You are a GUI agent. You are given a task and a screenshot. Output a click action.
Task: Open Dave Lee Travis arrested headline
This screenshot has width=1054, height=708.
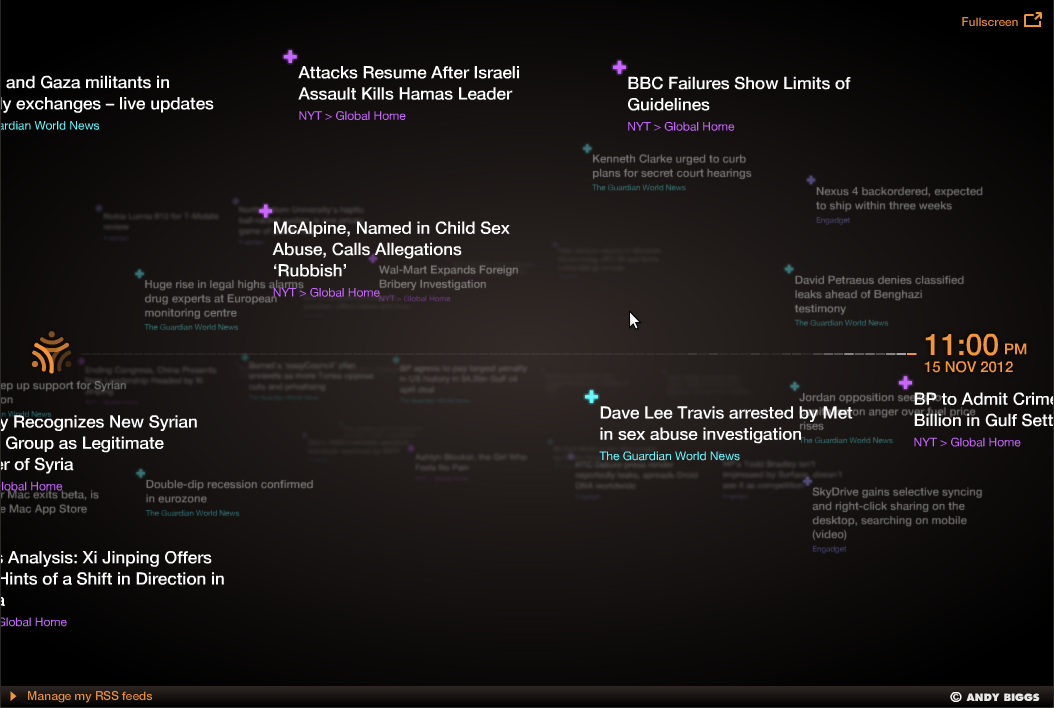(x=725, y=423)
